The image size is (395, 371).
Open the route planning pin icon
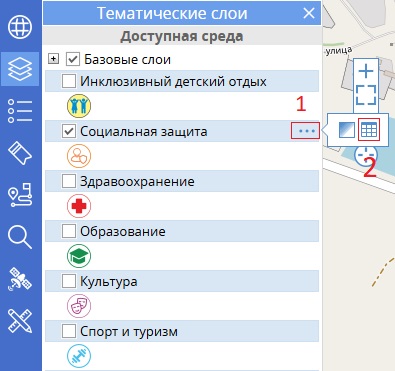tap(20, 195)
